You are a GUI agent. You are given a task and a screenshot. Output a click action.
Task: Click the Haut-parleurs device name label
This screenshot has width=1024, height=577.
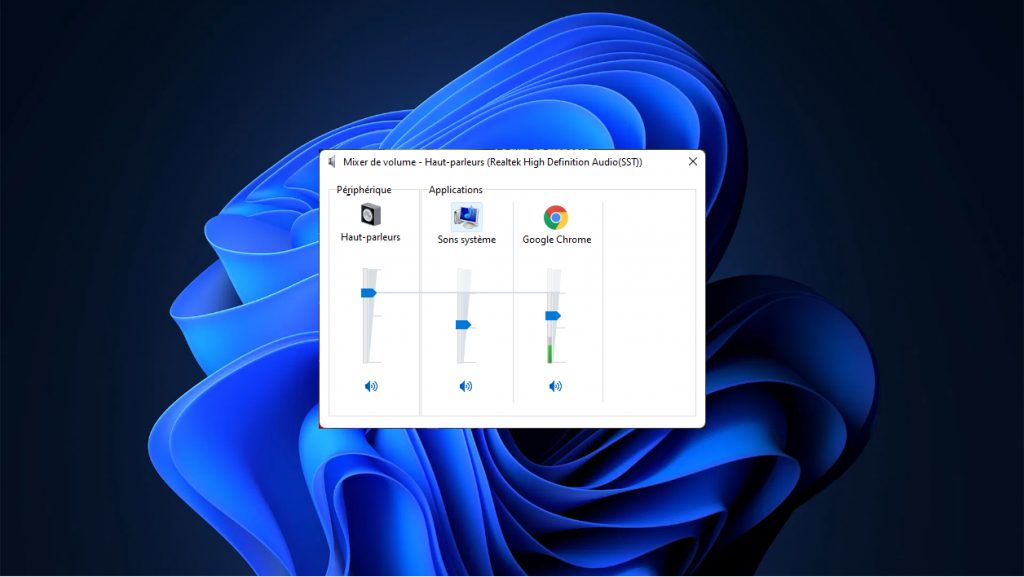(x=370, y=238)
